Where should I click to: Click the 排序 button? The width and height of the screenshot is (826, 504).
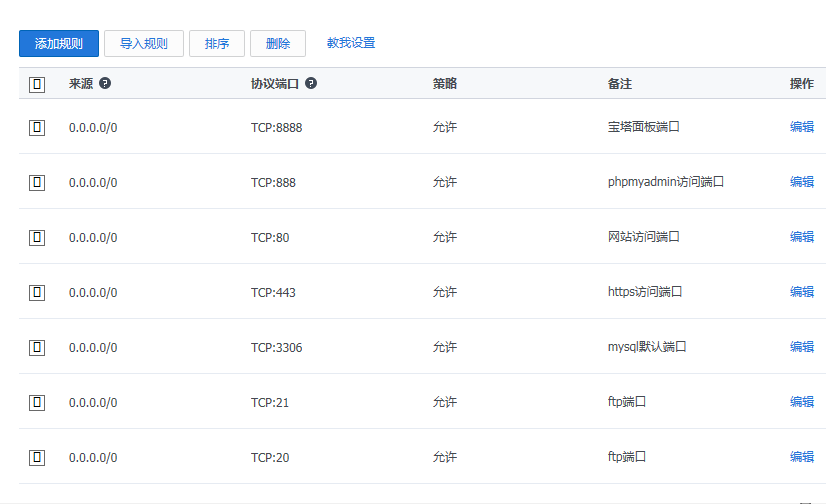pyautogui.click(x=217, y=43)
